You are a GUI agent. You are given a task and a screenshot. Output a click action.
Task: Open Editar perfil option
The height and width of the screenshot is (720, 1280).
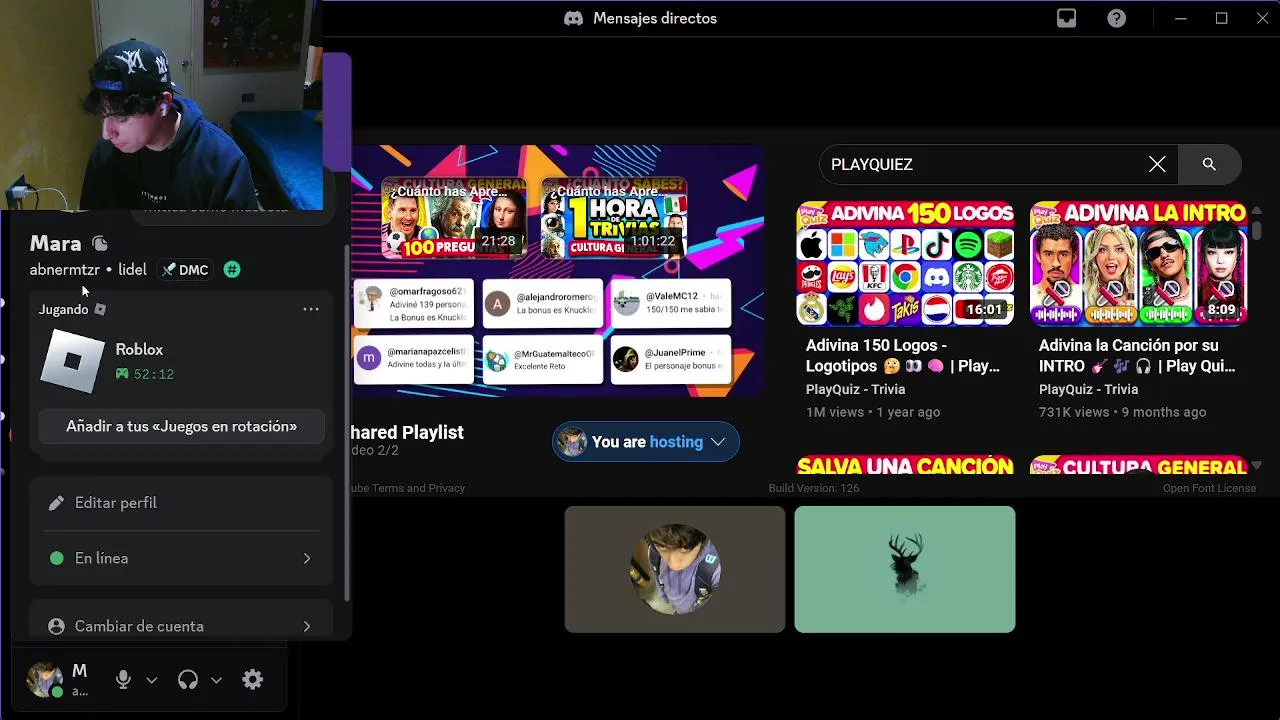pos(181,503)
